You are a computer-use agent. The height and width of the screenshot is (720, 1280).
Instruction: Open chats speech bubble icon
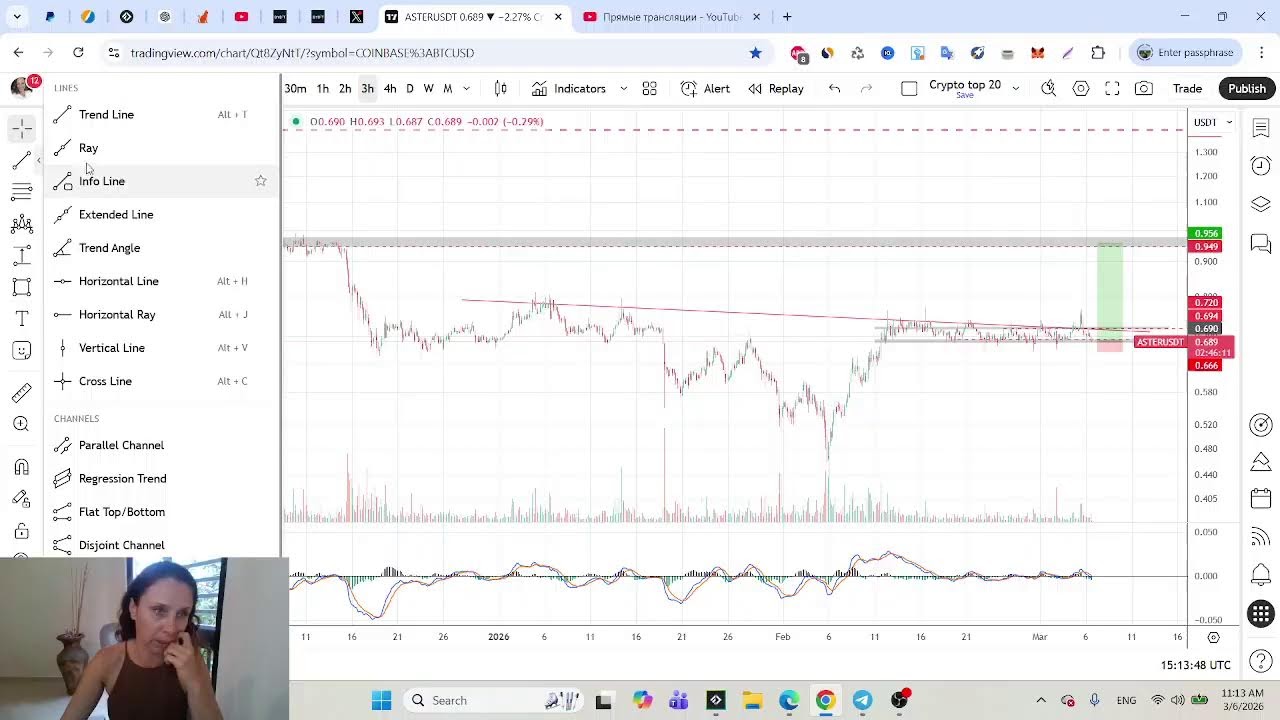pos(1260,244)
